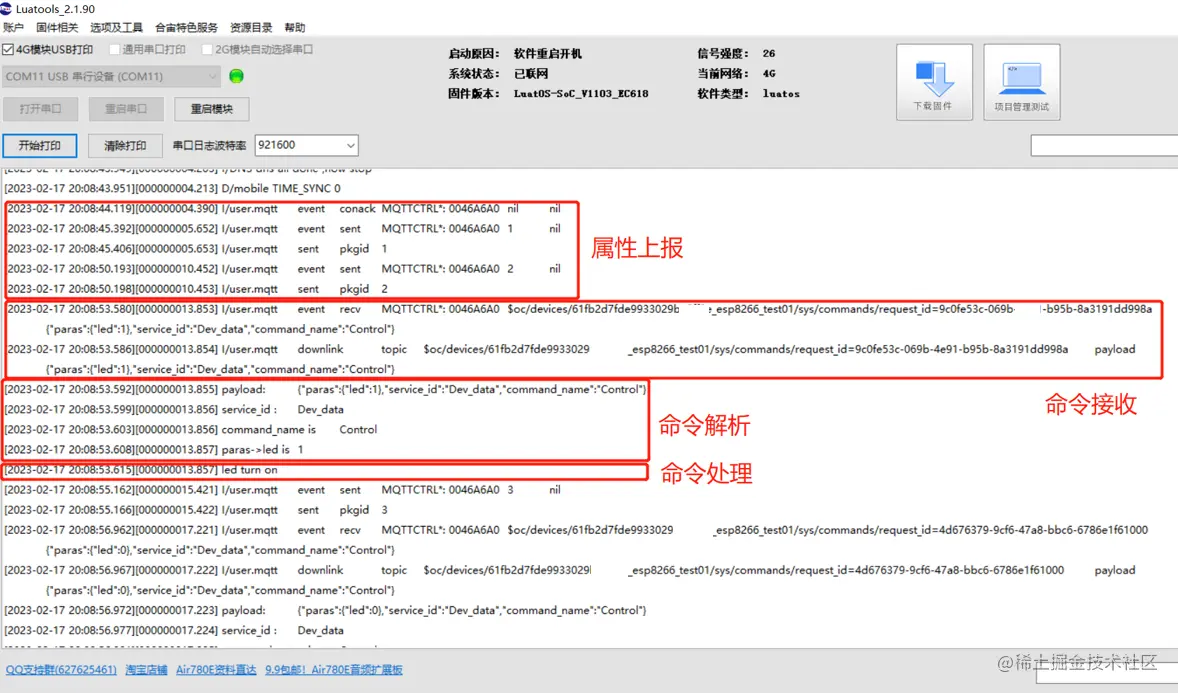Click the firmware version text LuatOS-SoC_V1103_EC618
1178x693 pixels.
[581, 94]
